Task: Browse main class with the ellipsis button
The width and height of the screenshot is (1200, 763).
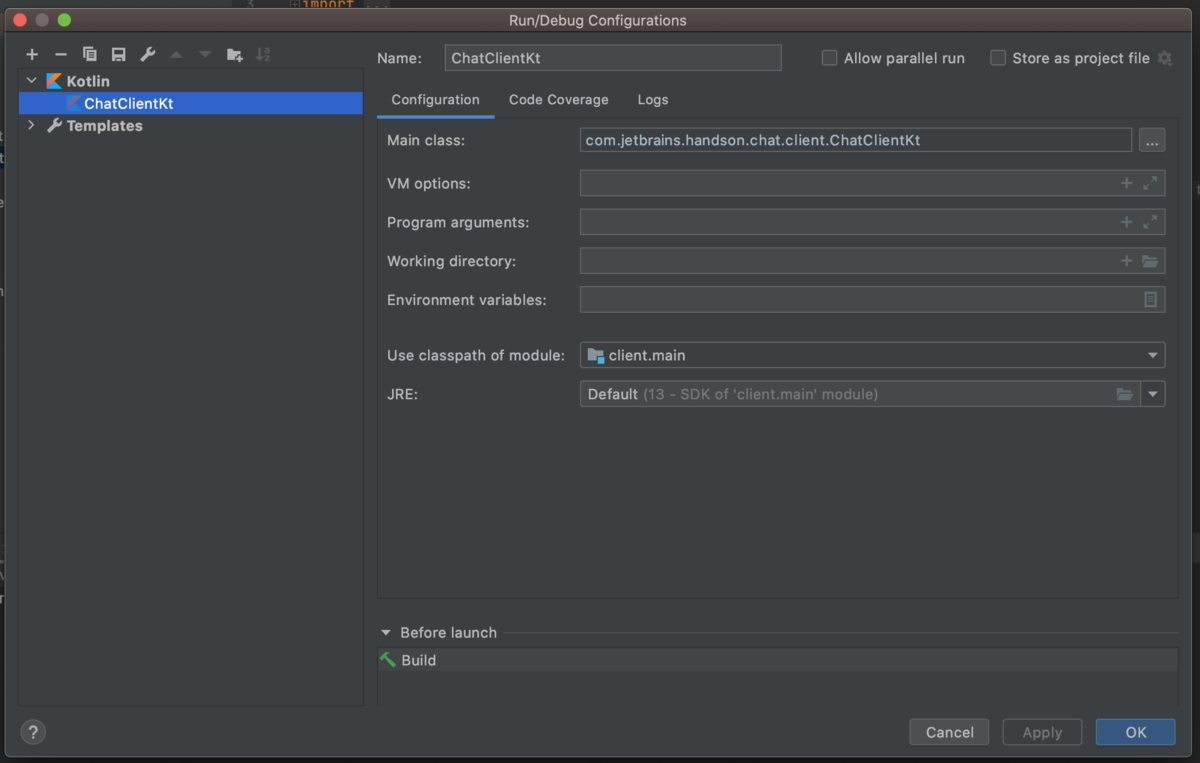Action: point(1152,140)
